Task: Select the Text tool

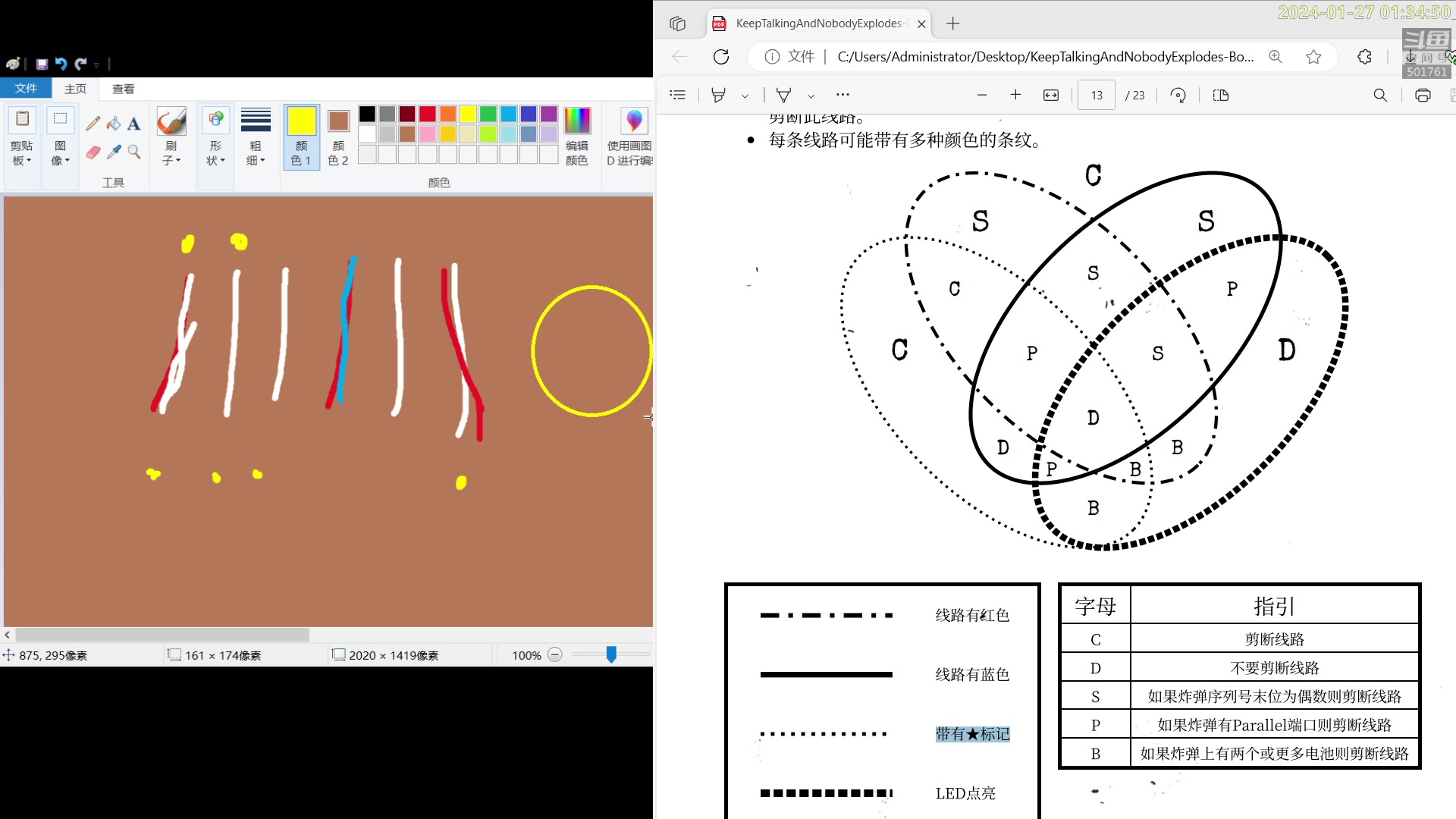Action: 134,123
